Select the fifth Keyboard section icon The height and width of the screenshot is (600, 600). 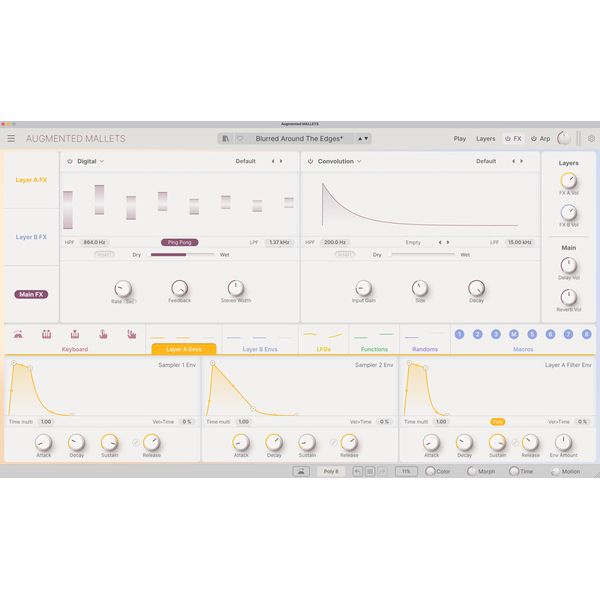[132, 334]
